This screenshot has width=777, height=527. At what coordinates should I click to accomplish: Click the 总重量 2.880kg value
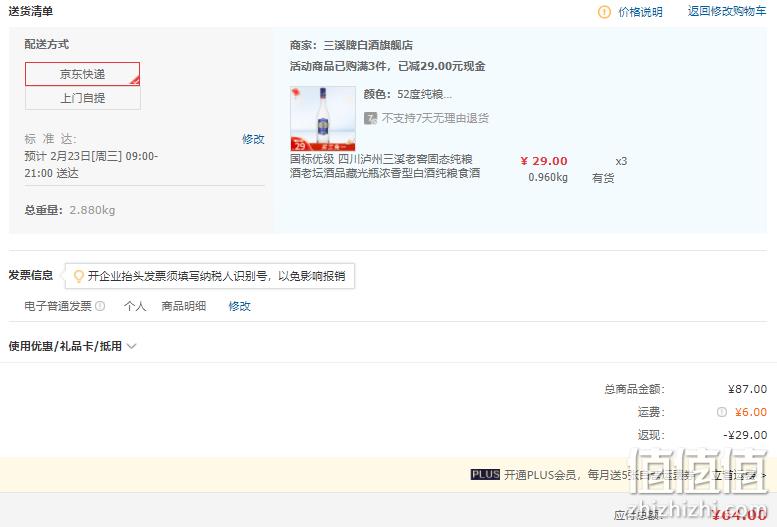(x=92, y=210)
